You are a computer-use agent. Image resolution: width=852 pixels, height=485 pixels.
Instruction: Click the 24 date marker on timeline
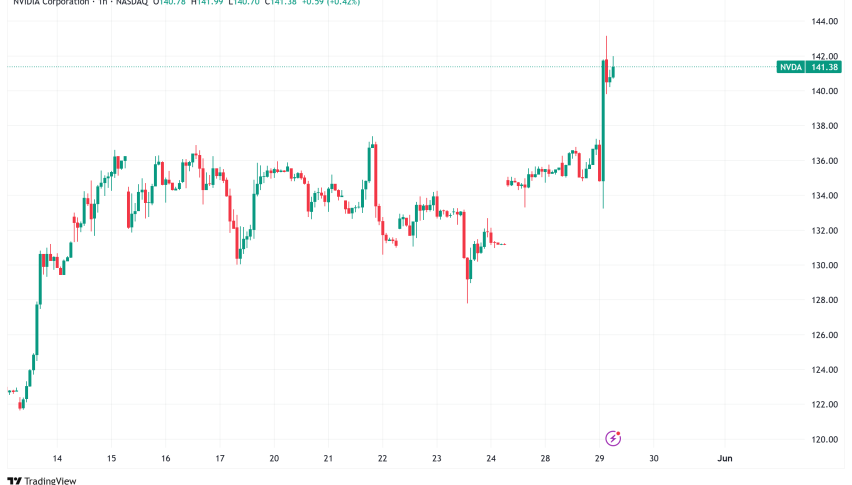coord(491,458)
